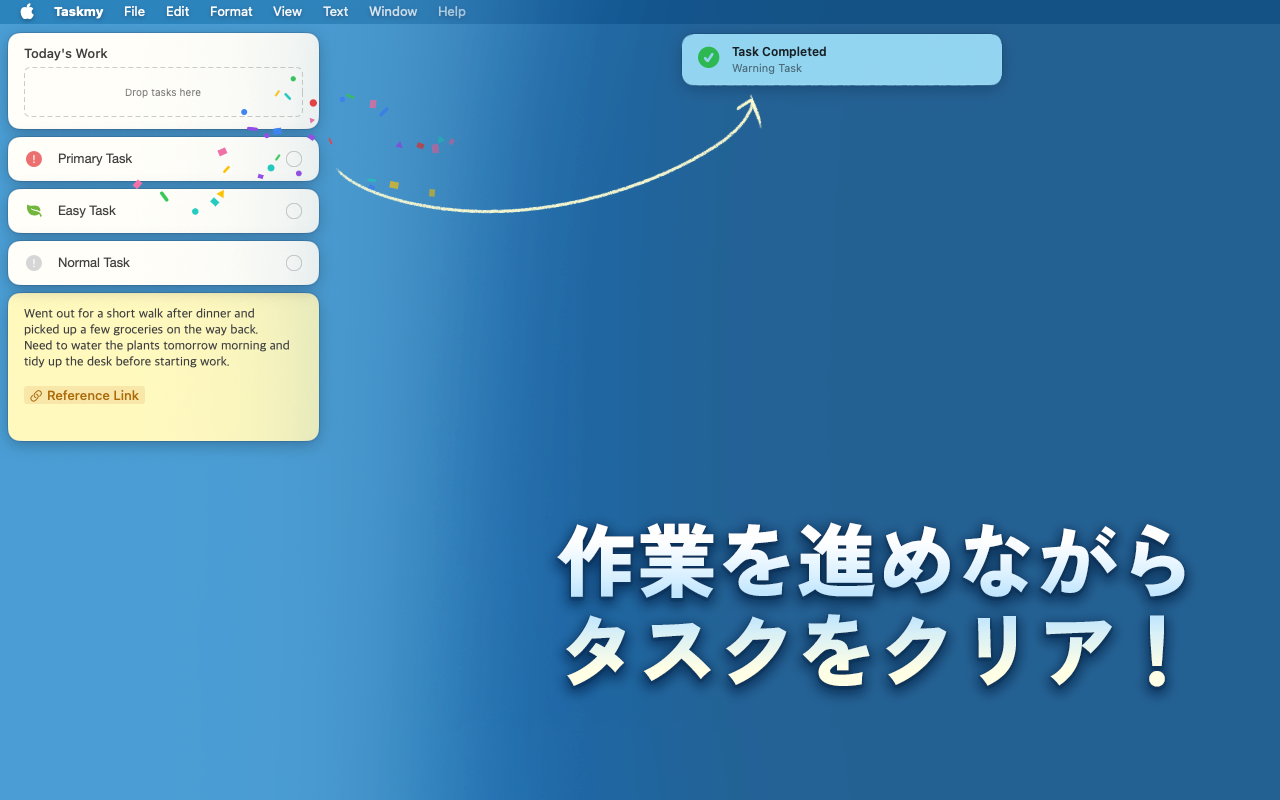Click the 'Drop tasks here' zone

163,93
